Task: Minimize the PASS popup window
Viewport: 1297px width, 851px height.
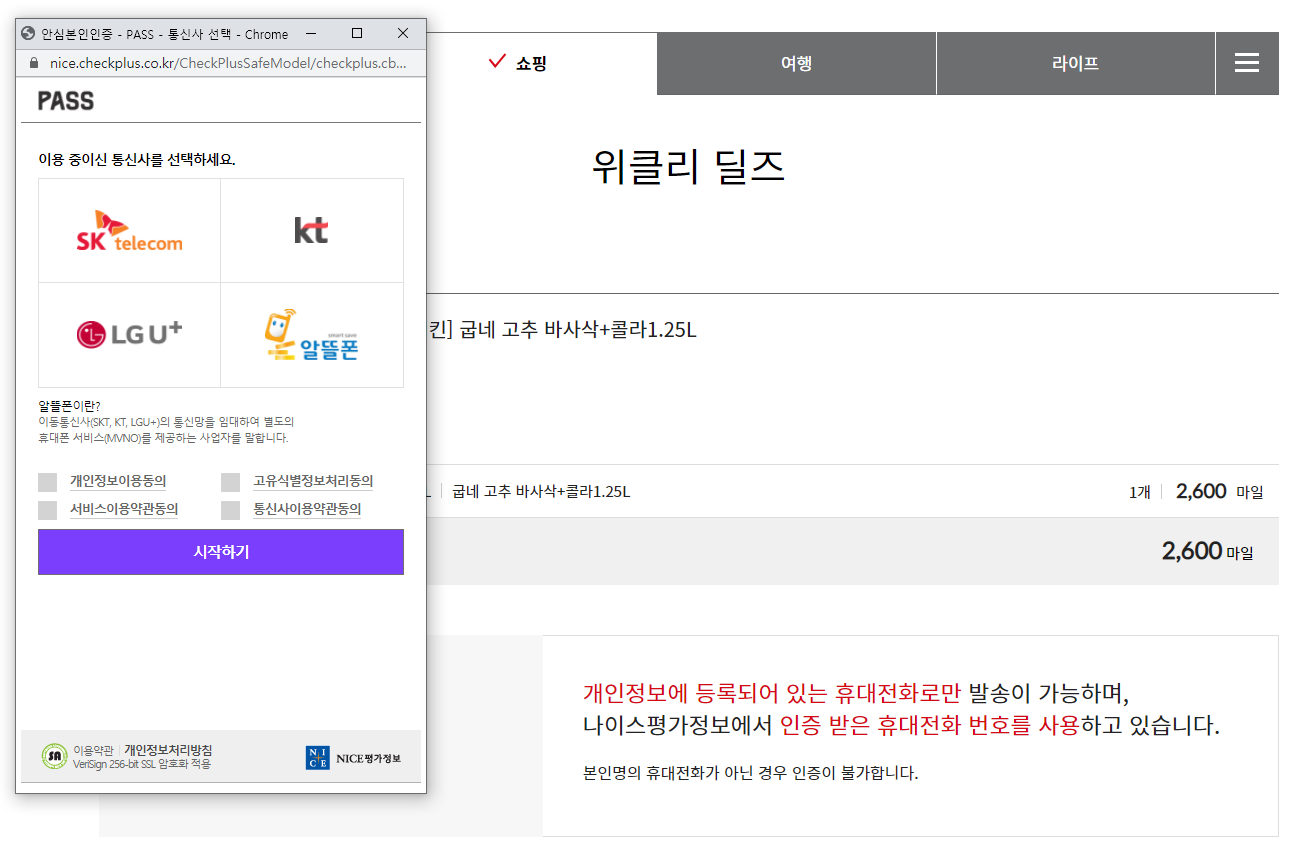Action: point(312,33)
